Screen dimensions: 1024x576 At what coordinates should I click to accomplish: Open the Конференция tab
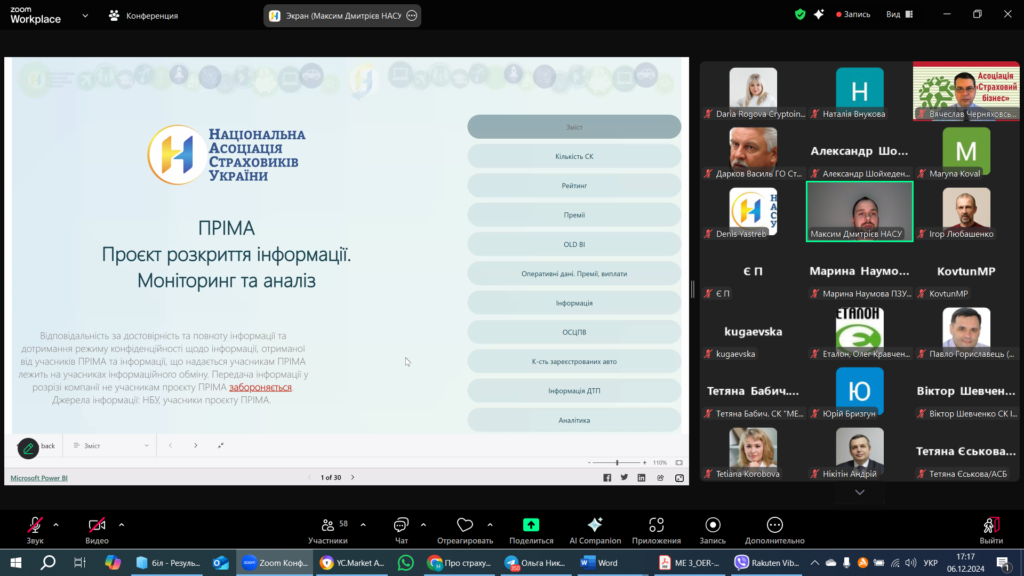[143, 16]
